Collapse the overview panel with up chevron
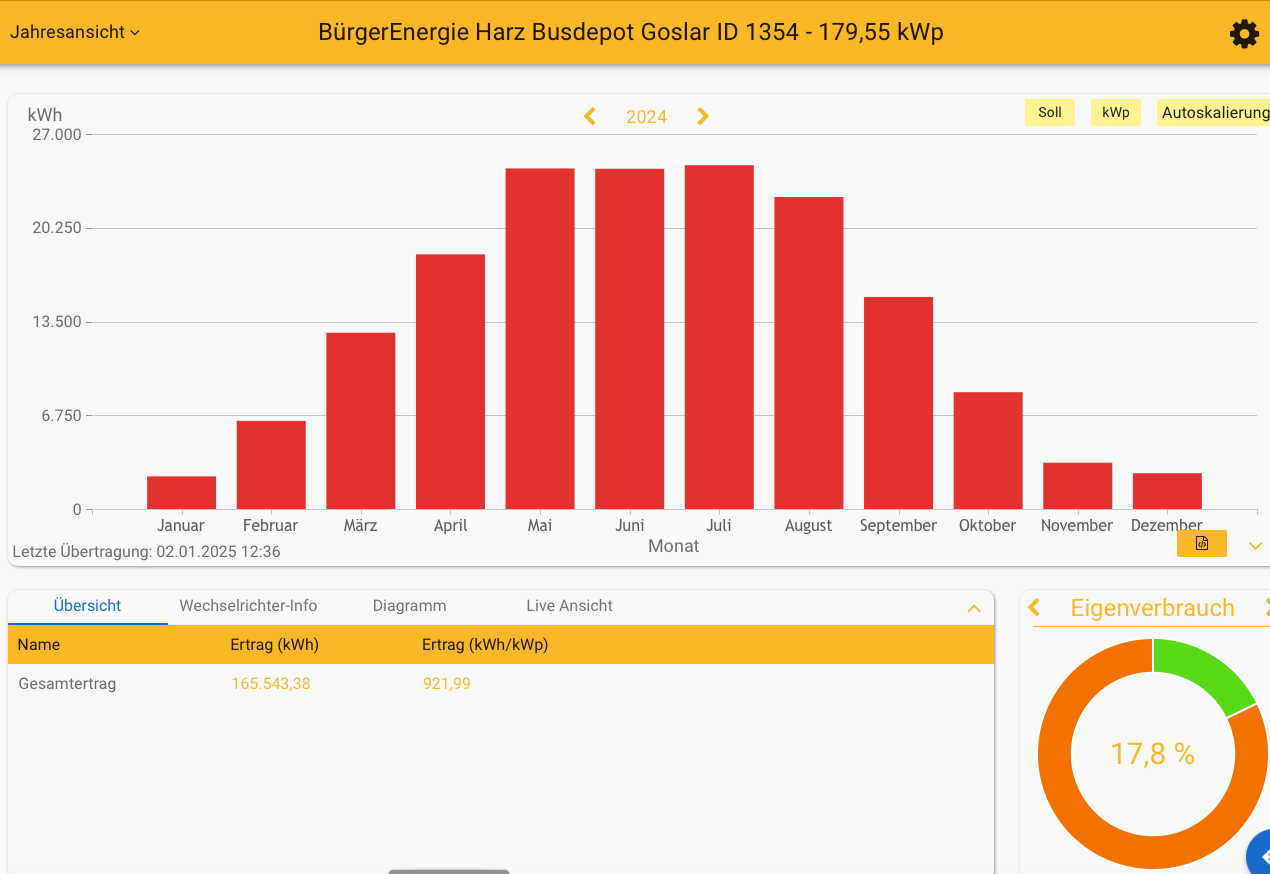This screenshot has width=1270, height=874. tap(973, 609)
